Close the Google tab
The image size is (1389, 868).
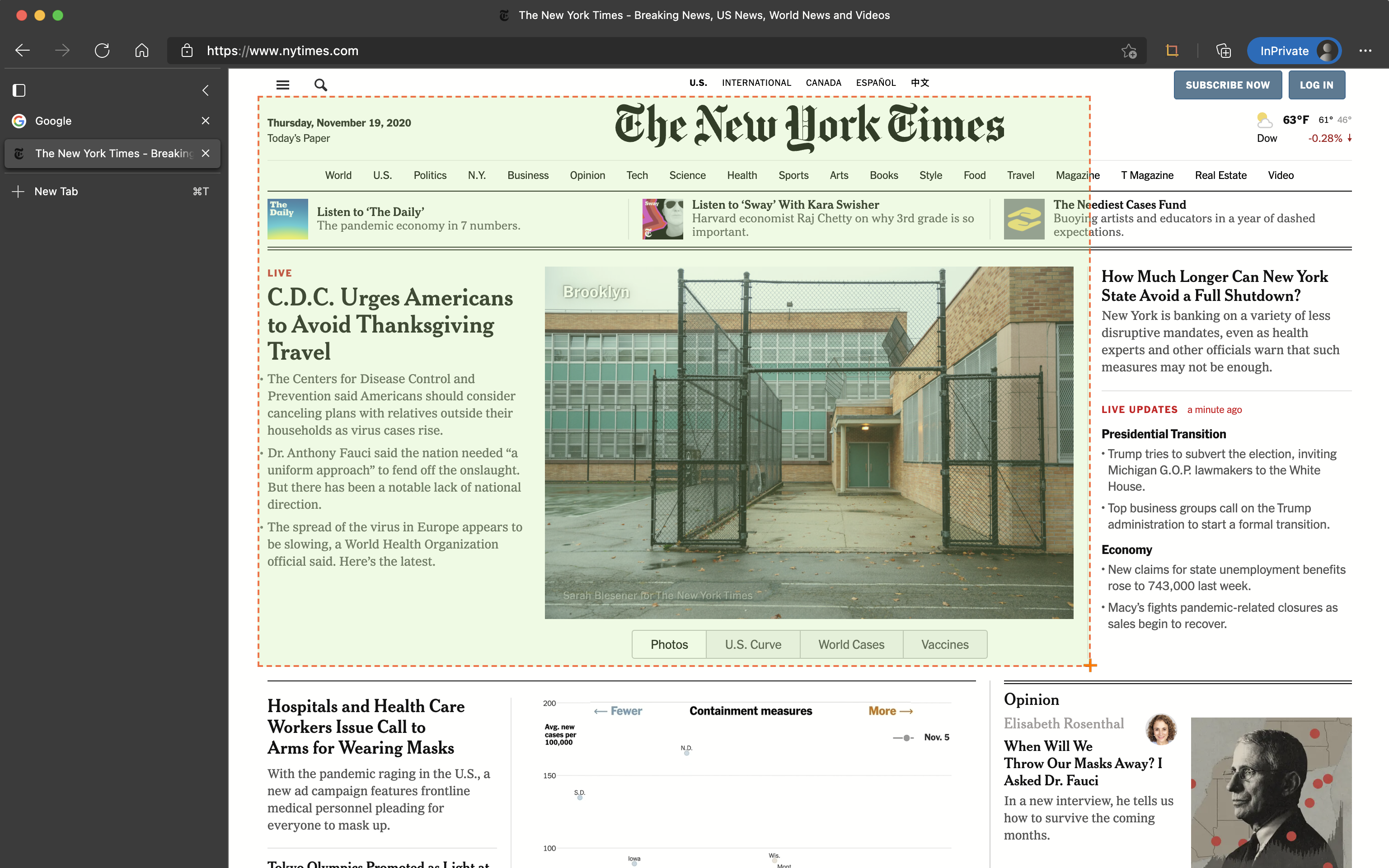coord(206,121)
